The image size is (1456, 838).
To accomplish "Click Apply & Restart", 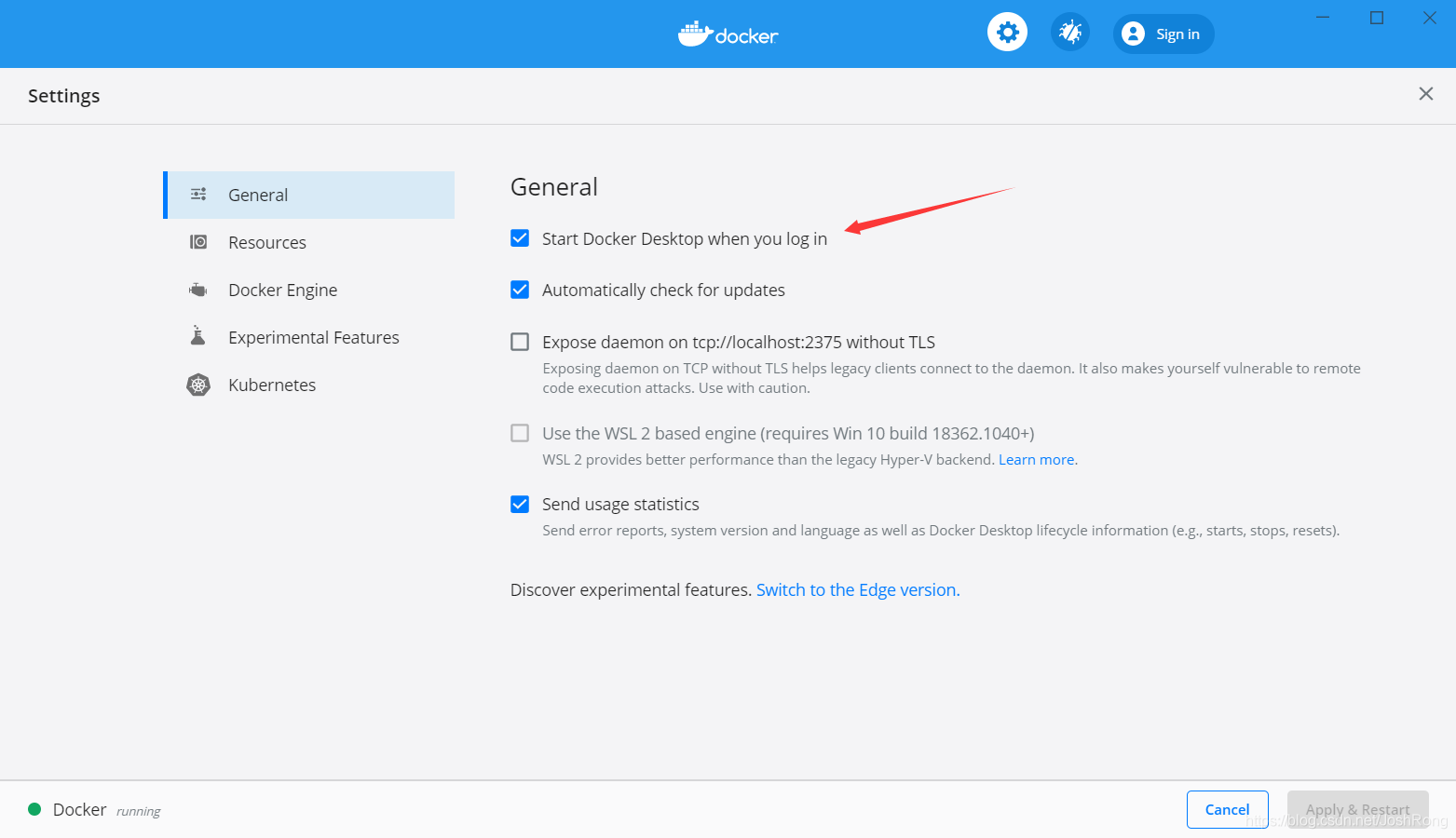I will click(x=1358, y=809).
